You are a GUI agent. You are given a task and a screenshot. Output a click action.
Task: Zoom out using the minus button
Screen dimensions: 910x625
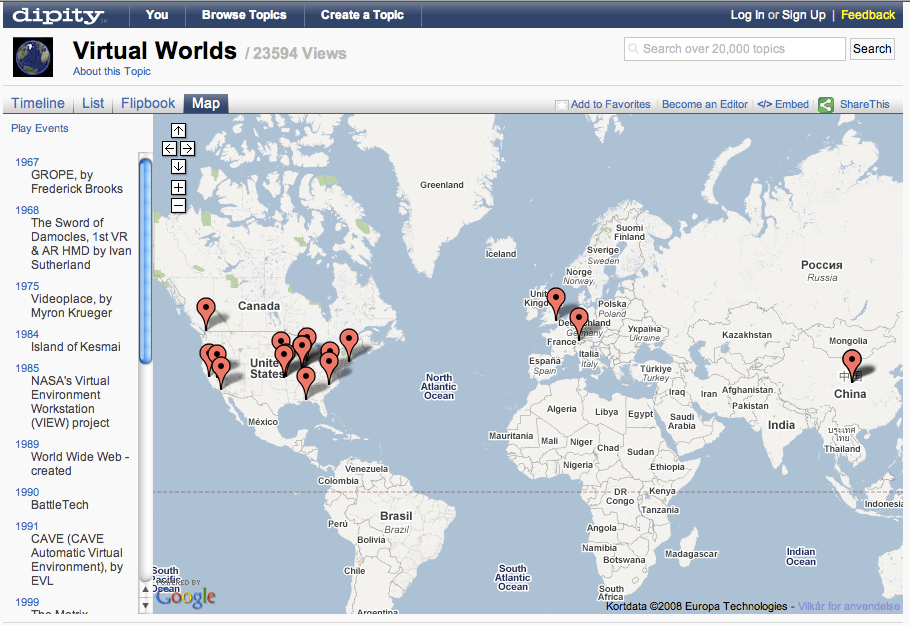tap(178, 205)
